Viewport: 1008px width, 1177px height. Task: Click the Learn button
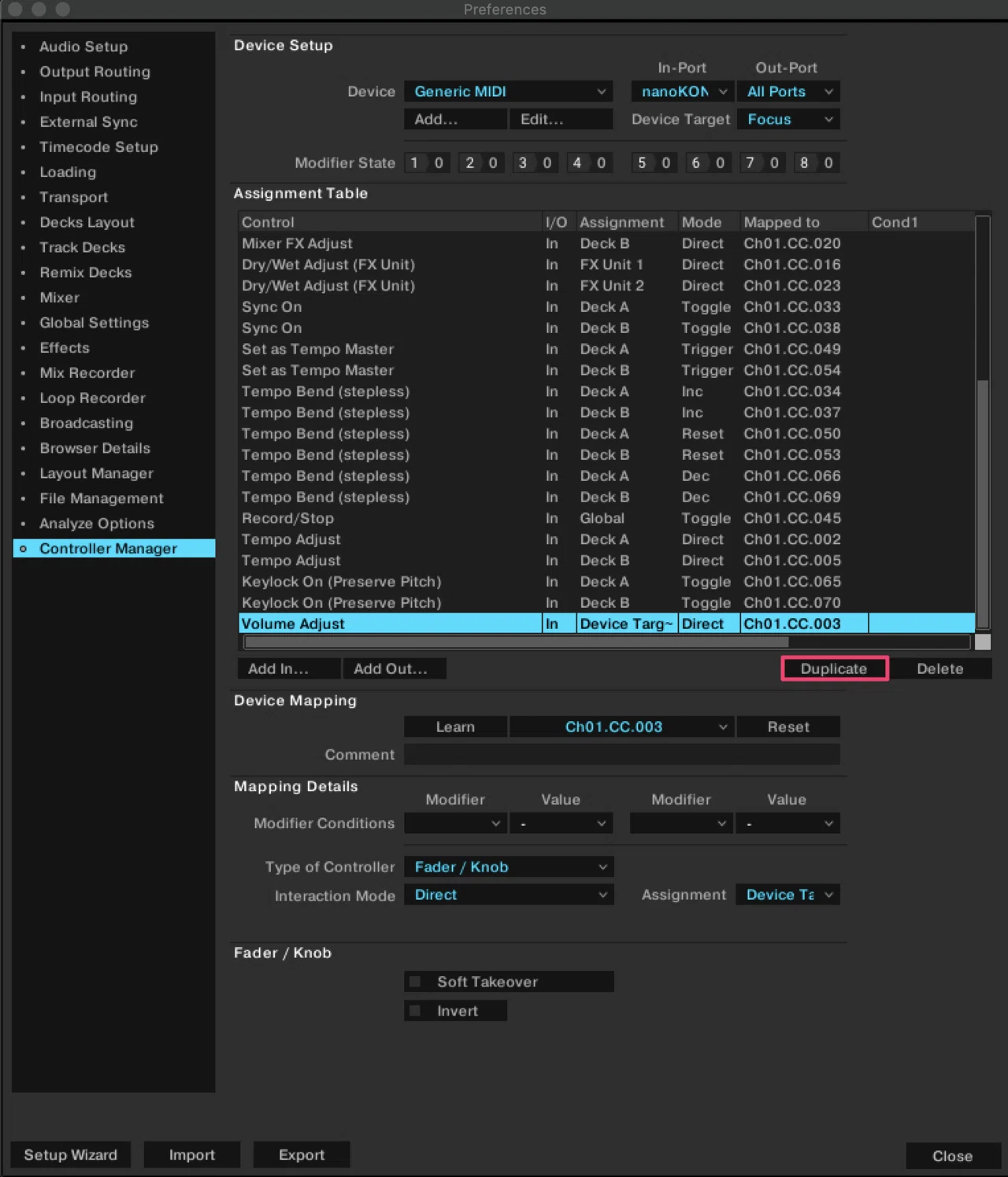pos(455,727)
